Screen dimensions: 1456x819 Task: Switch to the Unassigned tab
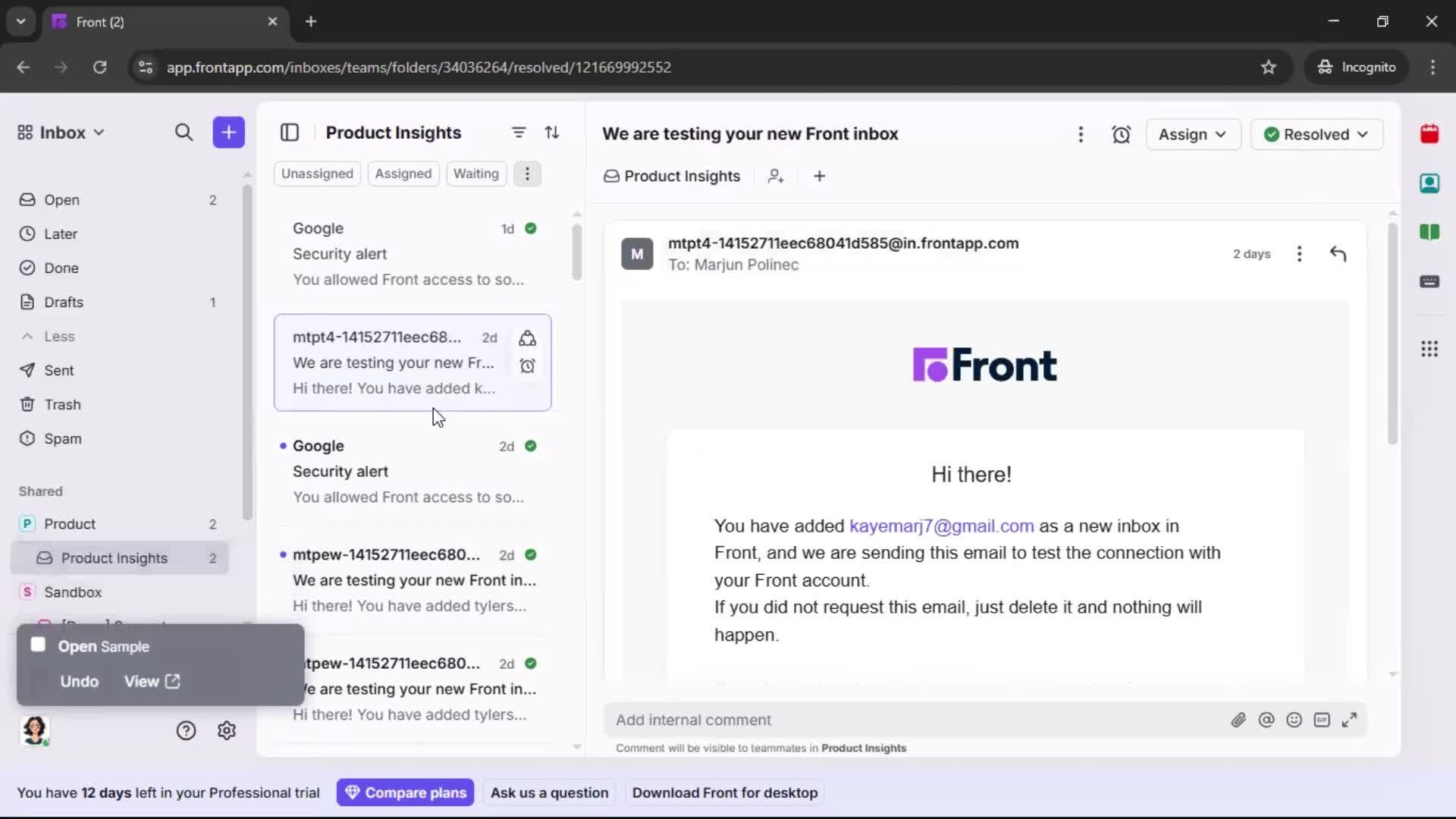pos(317,174)
